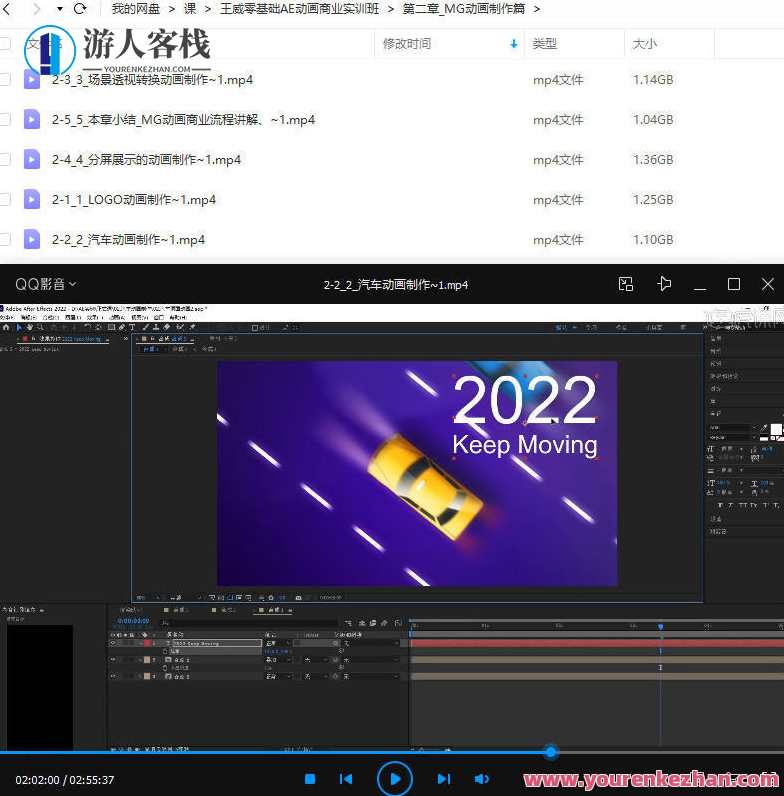784x796 pixels.
Task: Click the 02:02:00 / 02:55:37 time display
Action: [x=64, y=780]
